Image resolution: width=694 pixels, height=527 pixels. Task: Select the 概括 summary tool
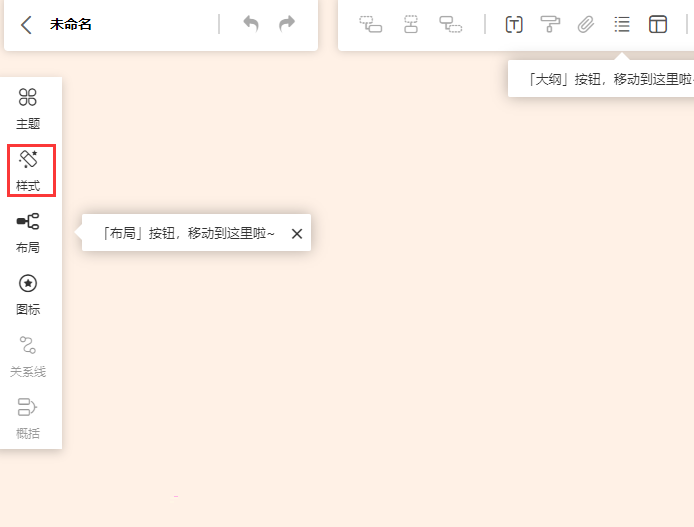[28, 419]
